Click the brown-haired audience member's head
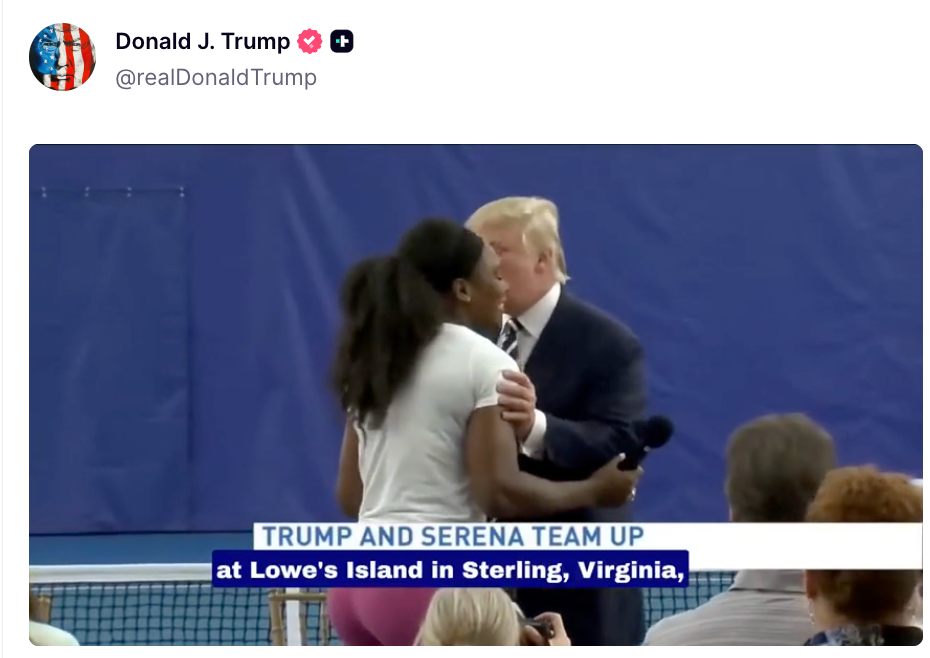Screen dimensions: 930x658 point(778,466)
